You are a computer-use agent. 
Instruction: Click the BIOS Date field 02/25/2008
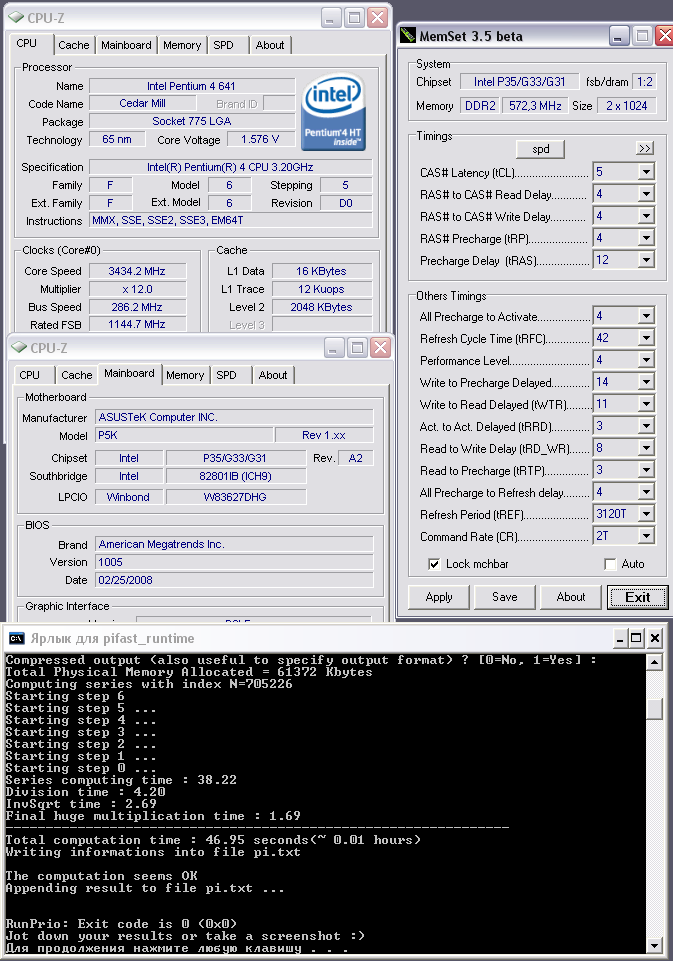234,580
